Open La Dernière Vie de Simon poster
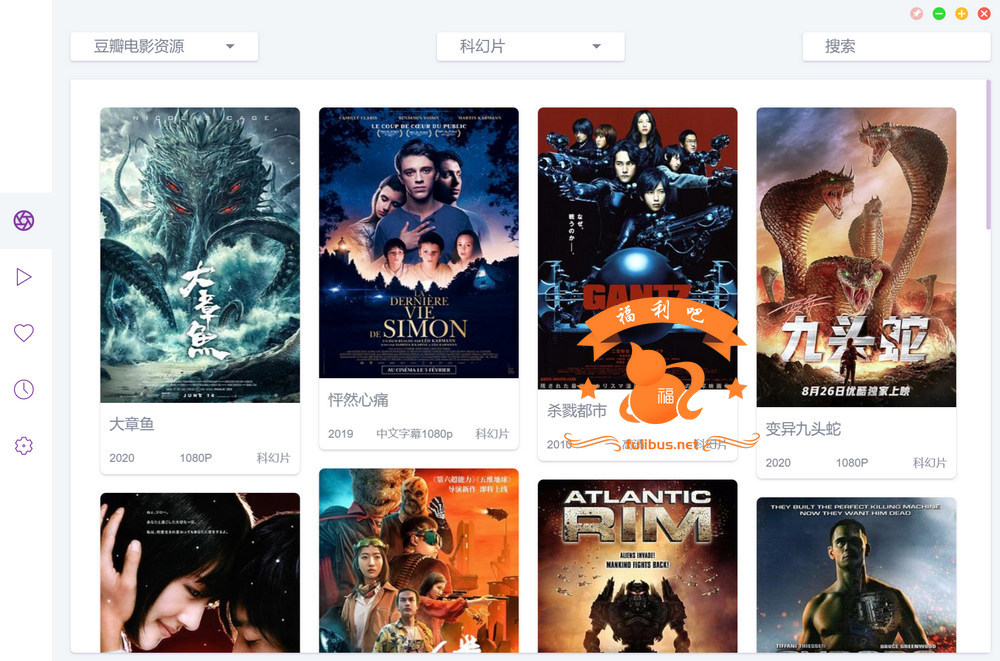Image resolution: width=1000 pixels, height=661 pixels. (x=418, y=243)
